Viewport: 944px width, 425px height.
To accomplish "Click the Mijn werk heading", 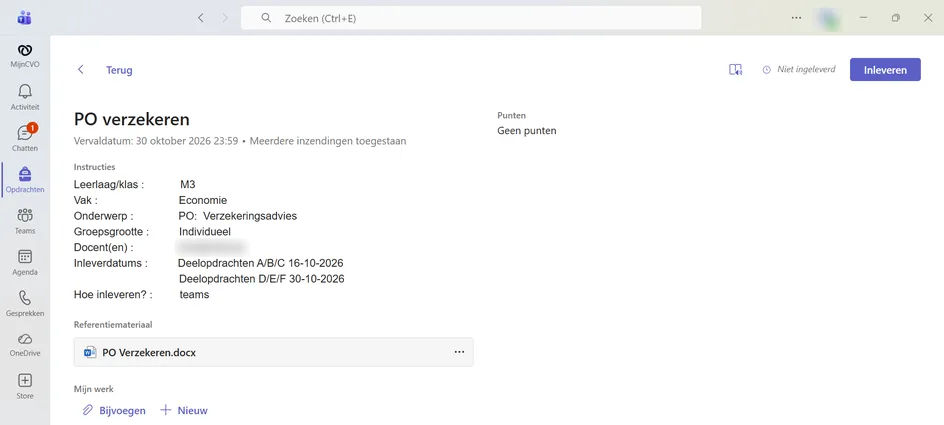I will (94, 389).
